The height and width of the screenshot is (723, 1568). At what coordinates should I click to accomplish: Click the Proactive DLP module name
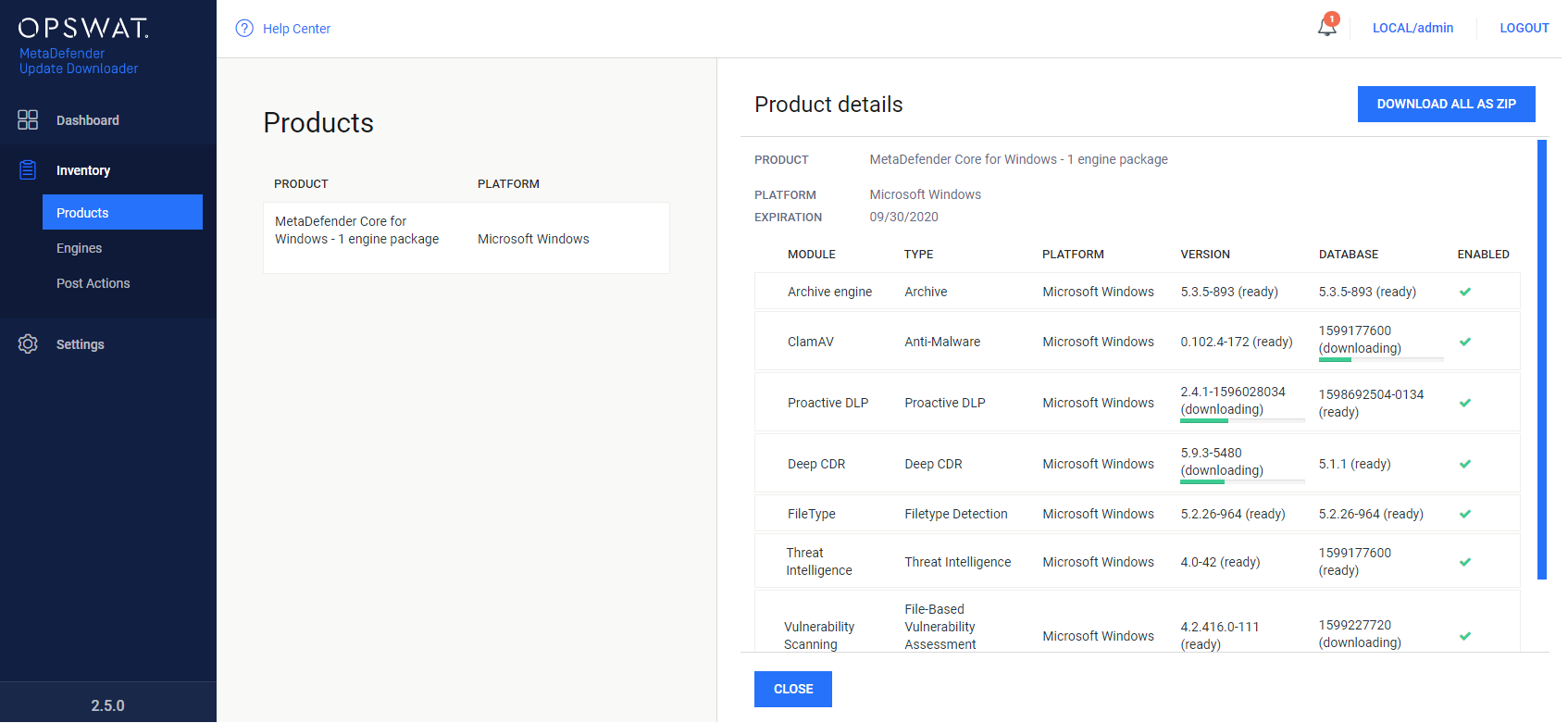pos(828,403)
